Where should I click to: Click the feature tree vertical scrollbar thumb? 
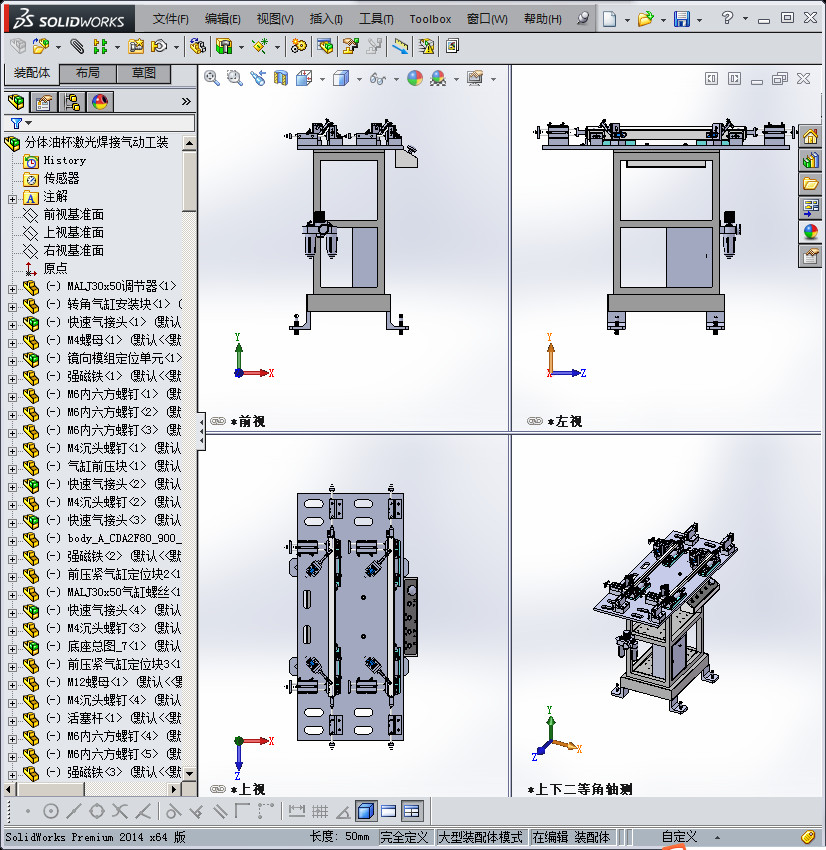pos(189,182)
